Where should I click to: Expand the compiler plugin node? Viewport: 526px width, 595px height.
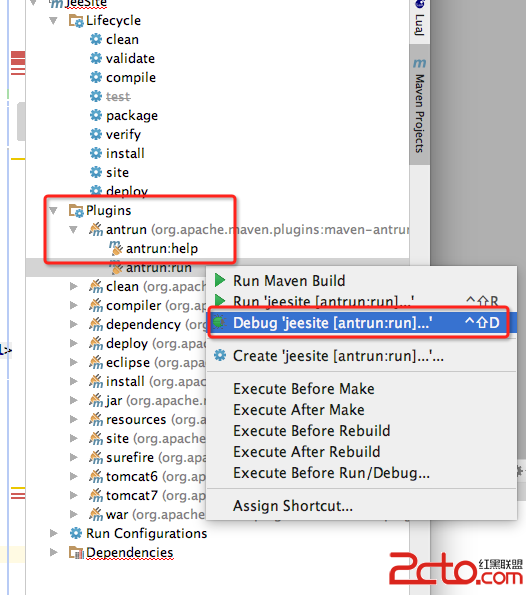pos(74,305)
